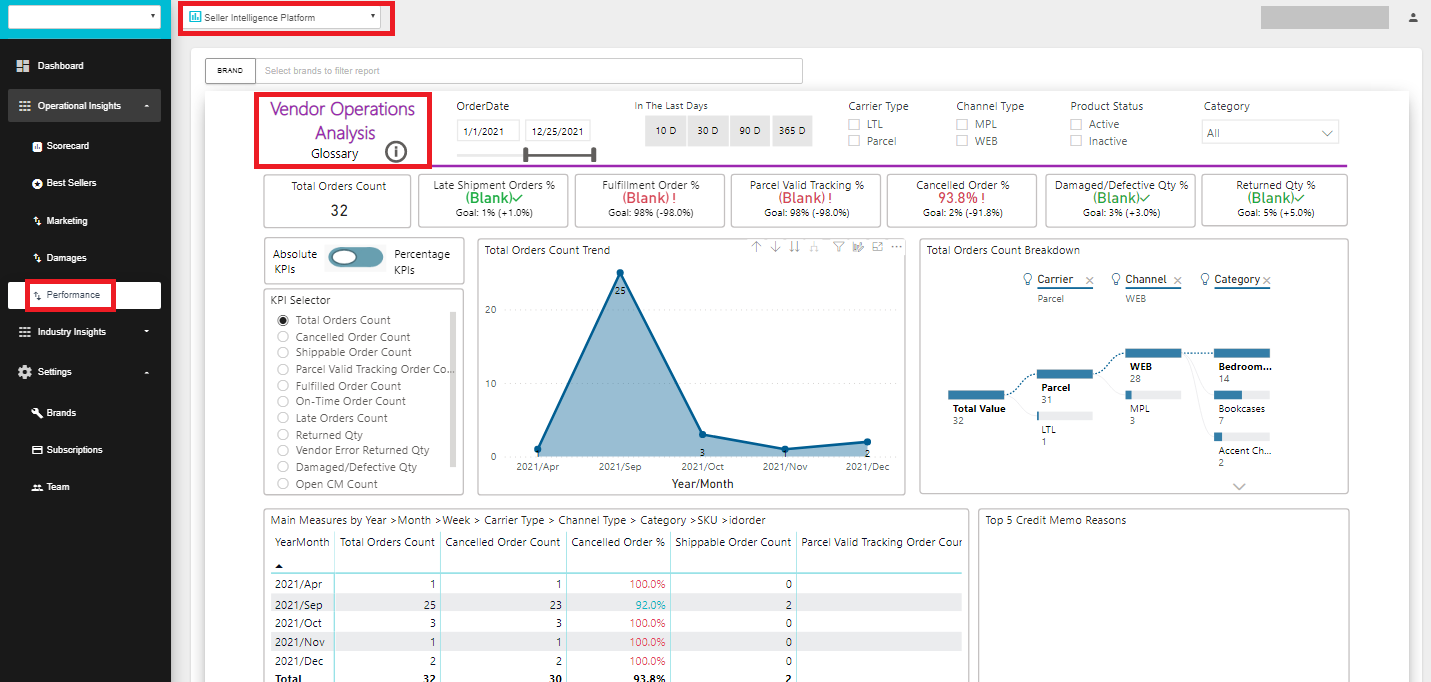
Task: Check the Parcel carrier type box
Action: point(854,141)
